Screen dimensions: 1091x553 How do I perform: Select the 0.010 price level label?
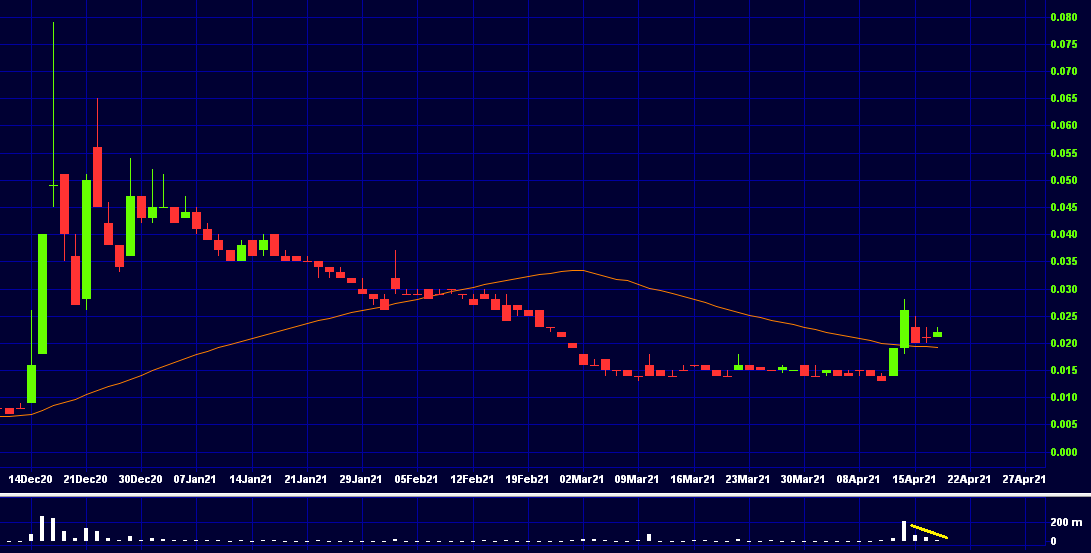point(1063,398)
